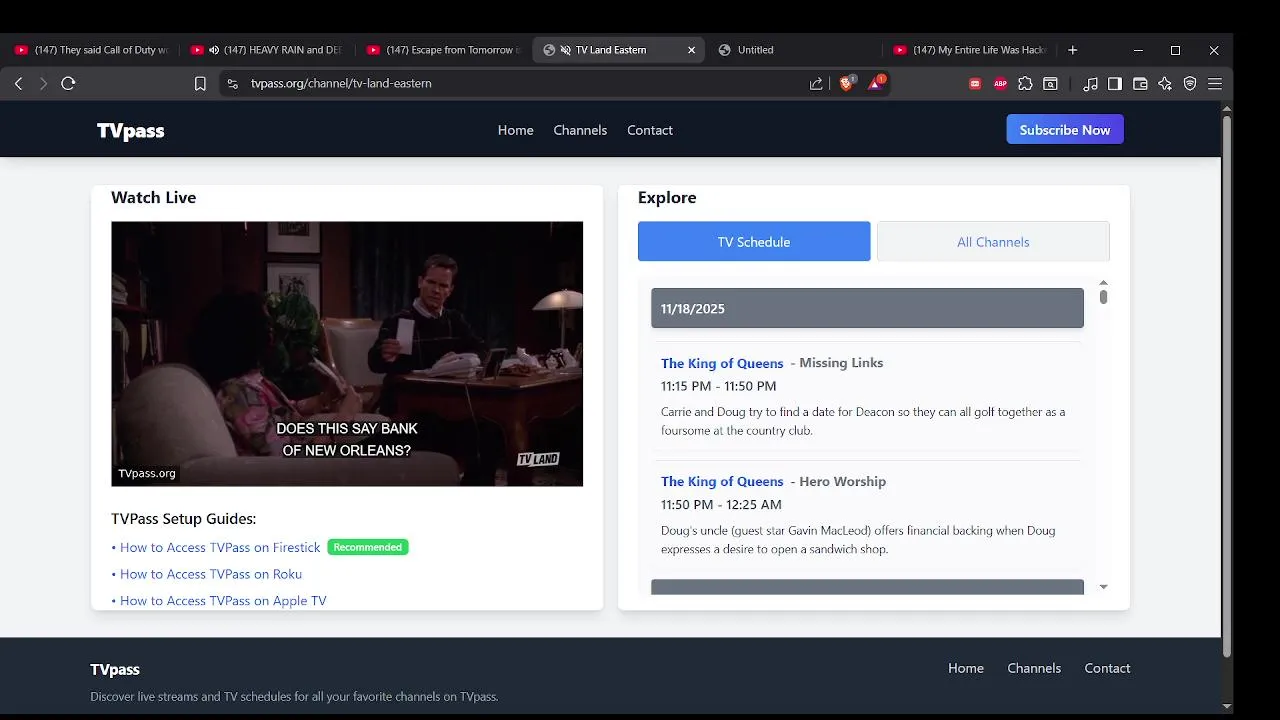Go back using the browser back arrow

[x=18, y=84]
